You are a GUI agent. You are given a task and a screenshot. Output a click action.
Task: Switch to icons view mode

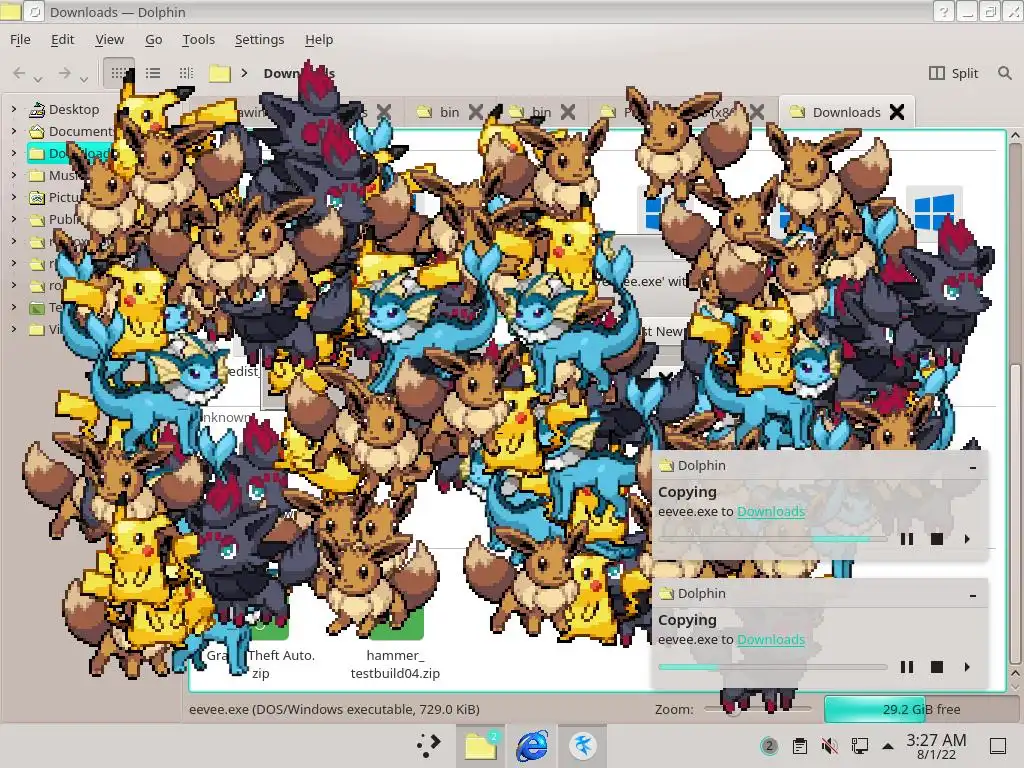(x=119, y=73)
